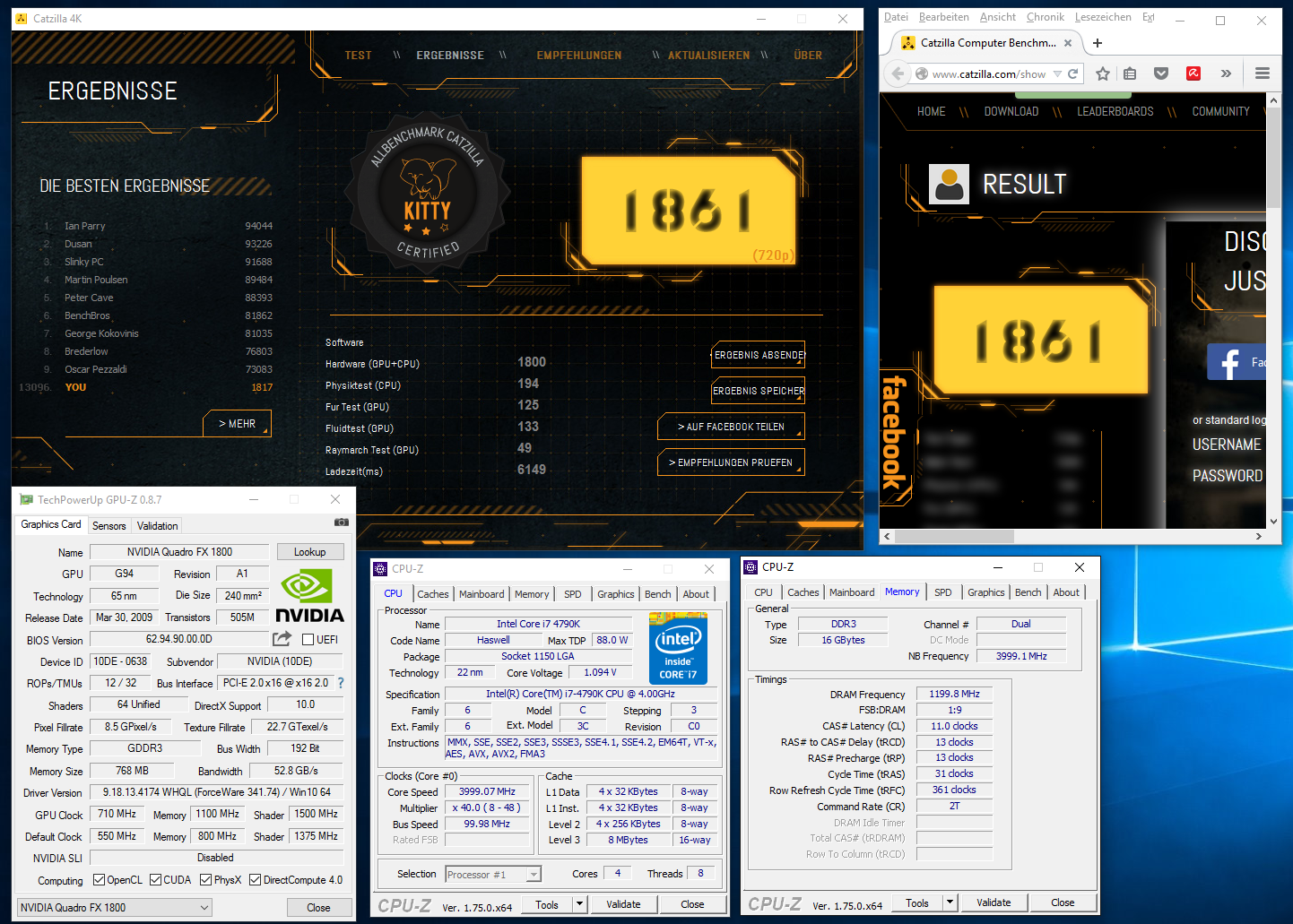Select 'Ian Parry' leaderboard row
This screenshot has height=924, width=1293.
coord(157,226)
